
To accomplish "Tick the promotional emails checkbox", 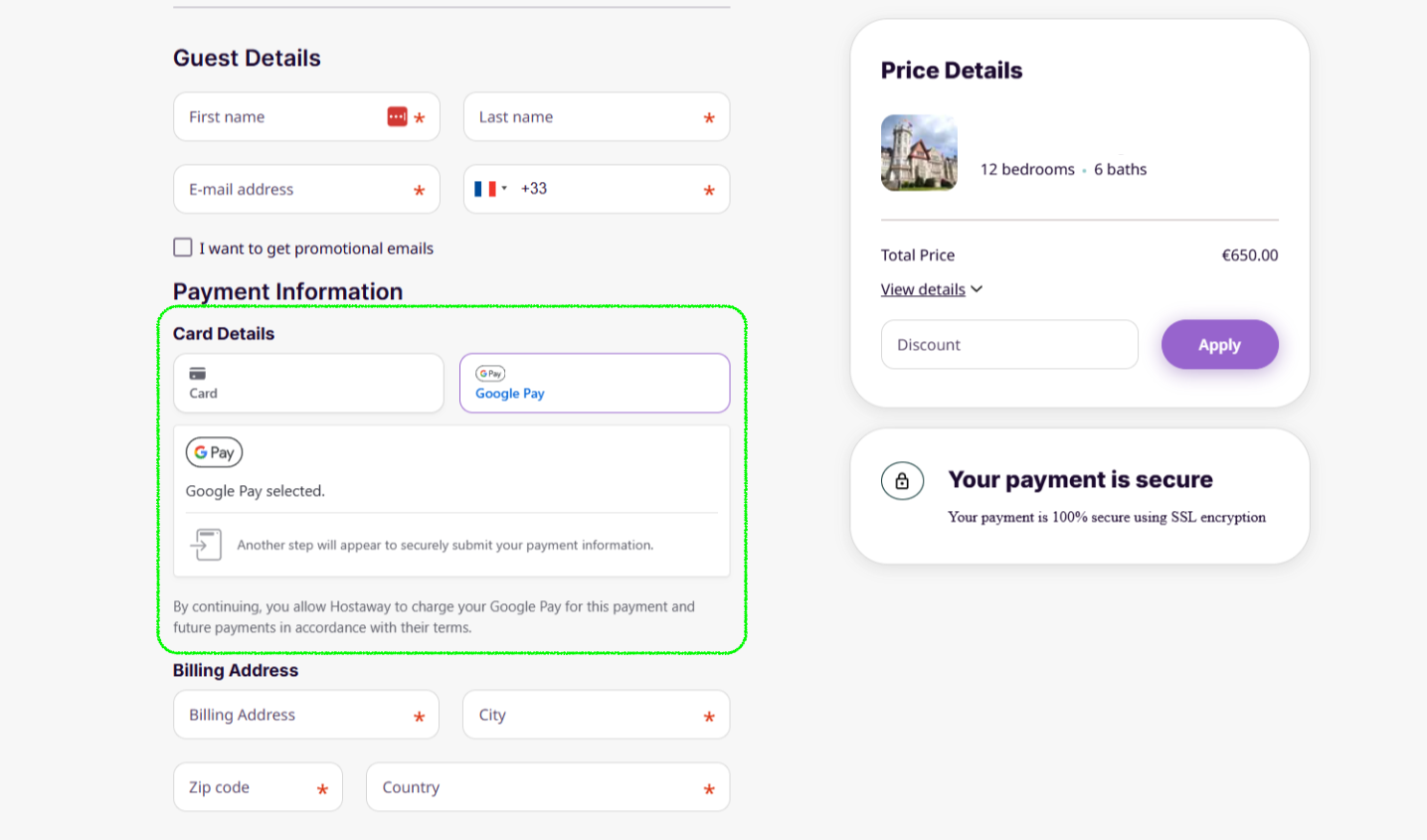I will coord(183,248).
